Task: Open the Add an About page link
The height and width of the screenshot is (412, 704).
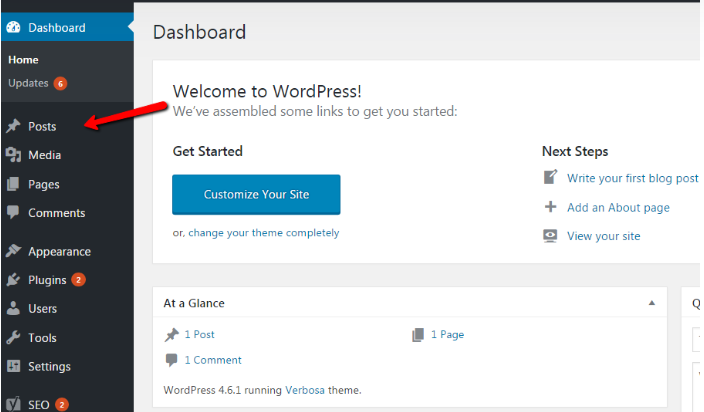Action: (x=618, y=207)
